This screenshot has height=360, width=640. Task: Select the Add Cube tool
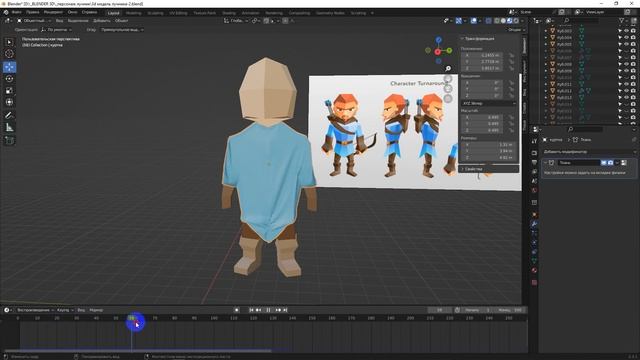coord(9,140)
